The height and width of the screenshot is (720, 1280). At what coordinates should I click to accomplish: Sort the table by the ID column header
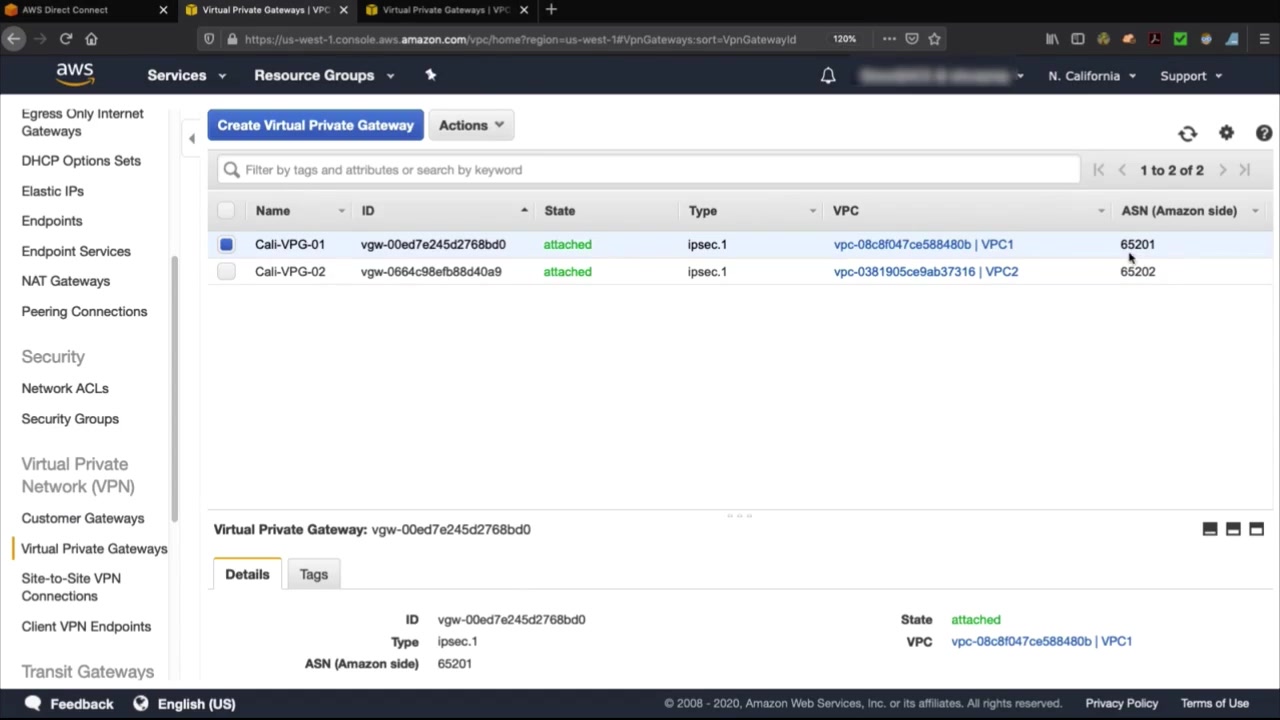click(368, 211)
